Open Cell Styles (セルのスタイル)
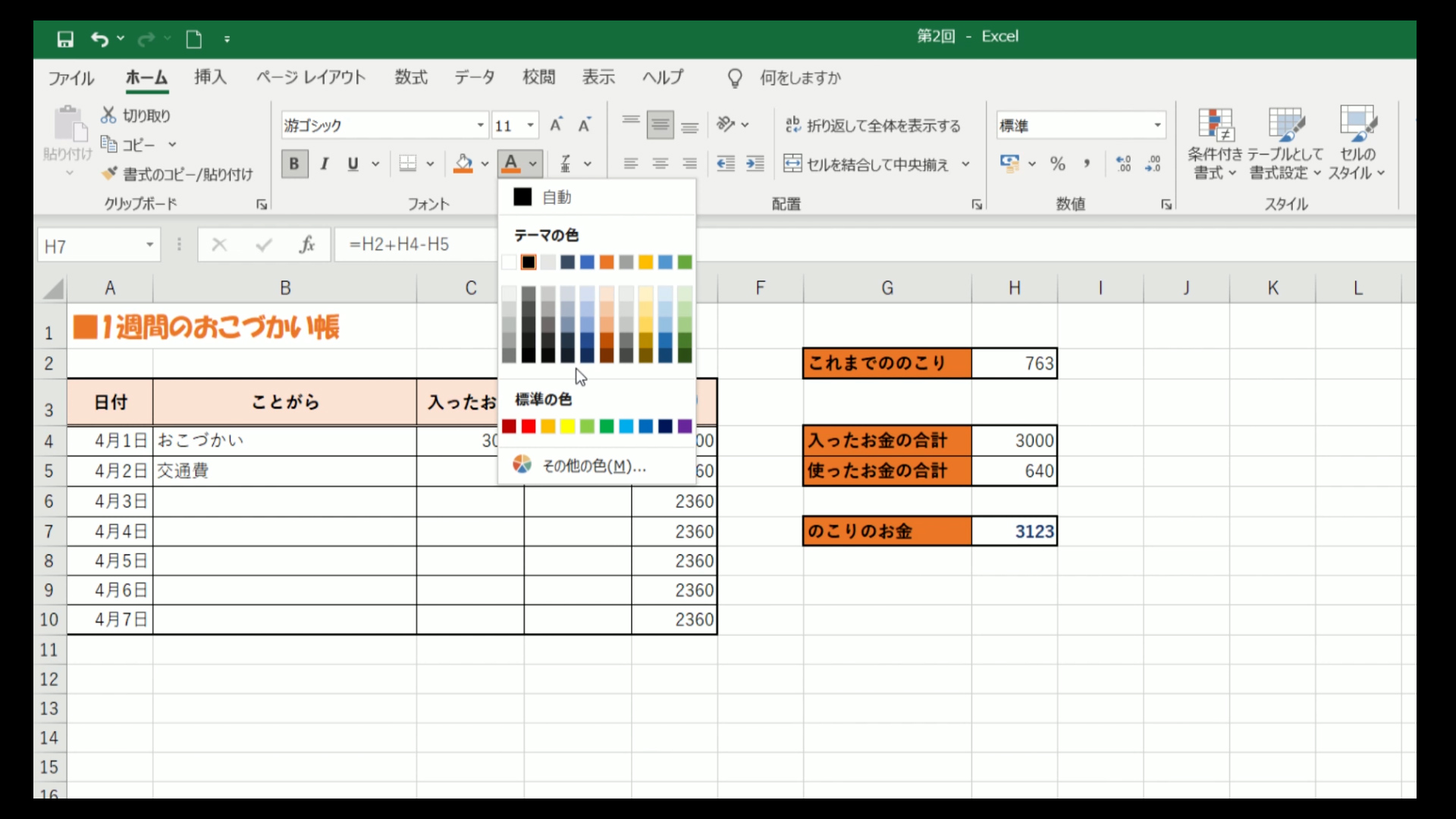Screen dimensions: 1456x819 (x=1357, y=143)
